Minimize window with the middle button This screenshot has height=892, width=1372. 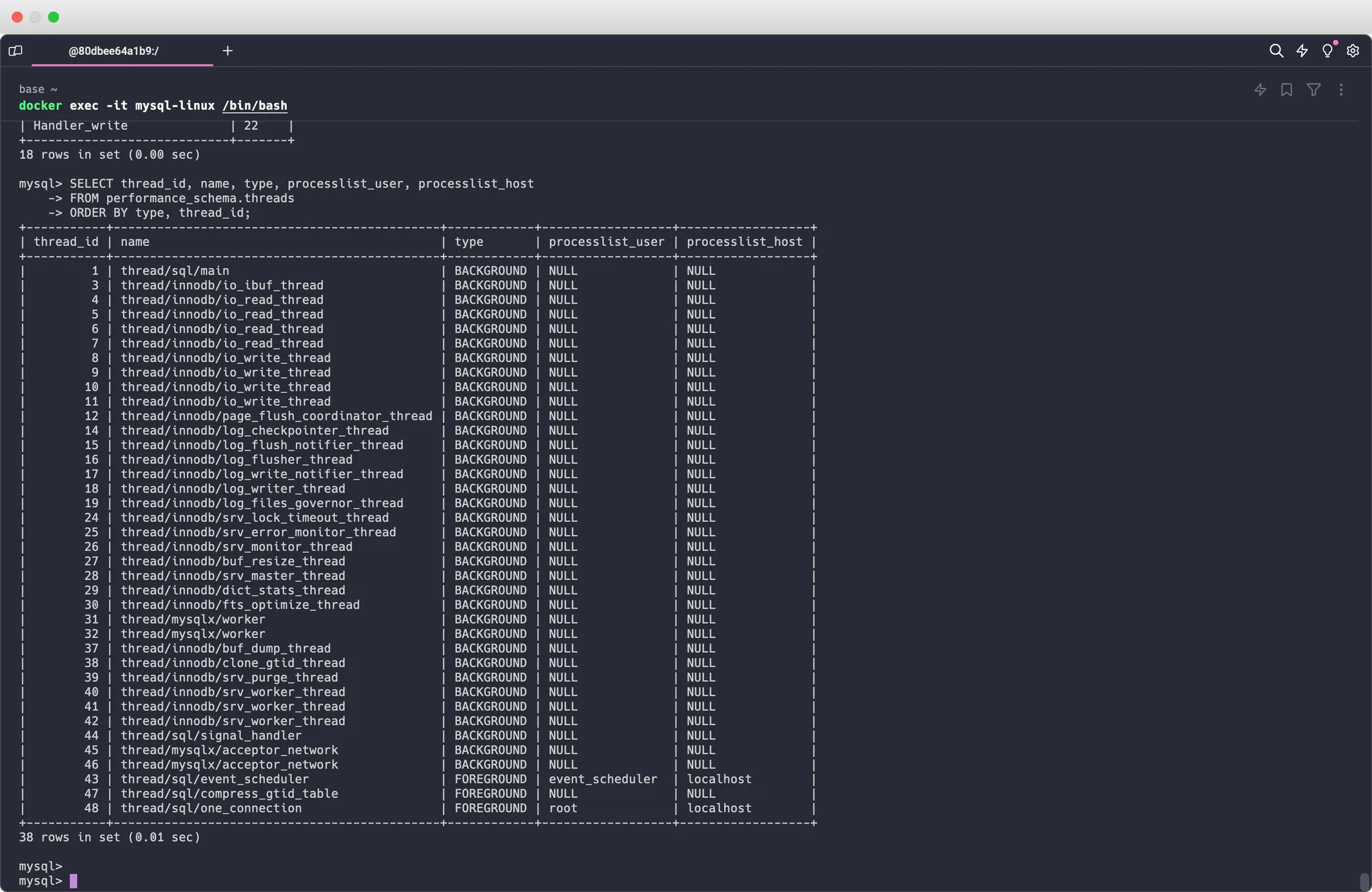(36, 17)
